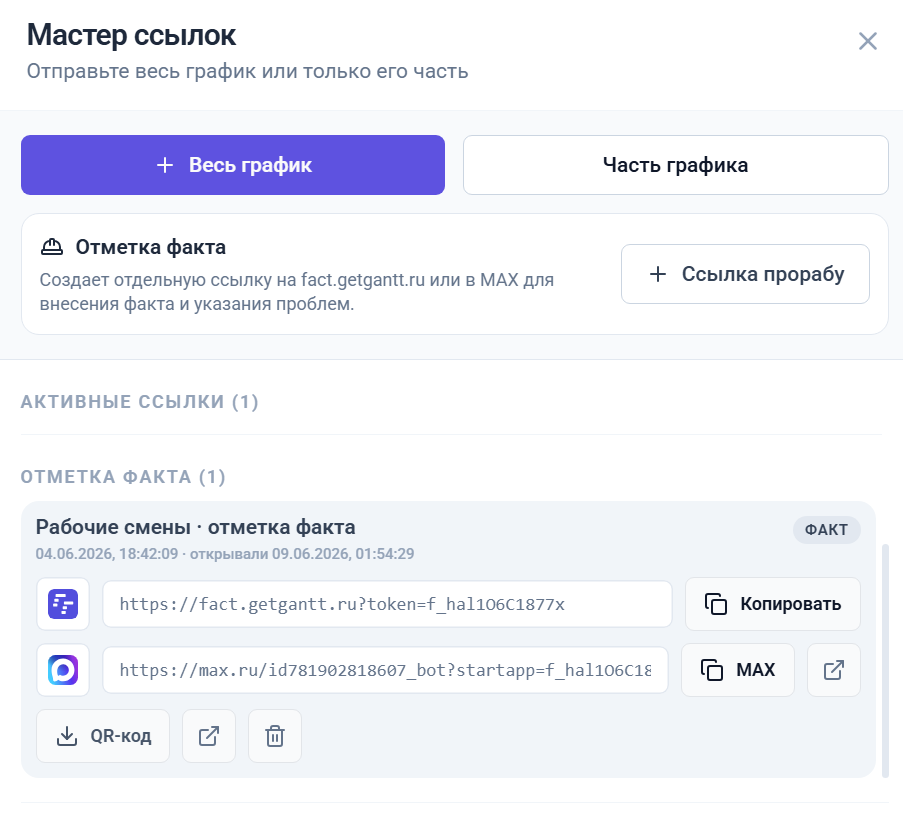Copy the fact link with Копировать
The height and width of the screenshot is (819, 903).
(x=773, y=604)
